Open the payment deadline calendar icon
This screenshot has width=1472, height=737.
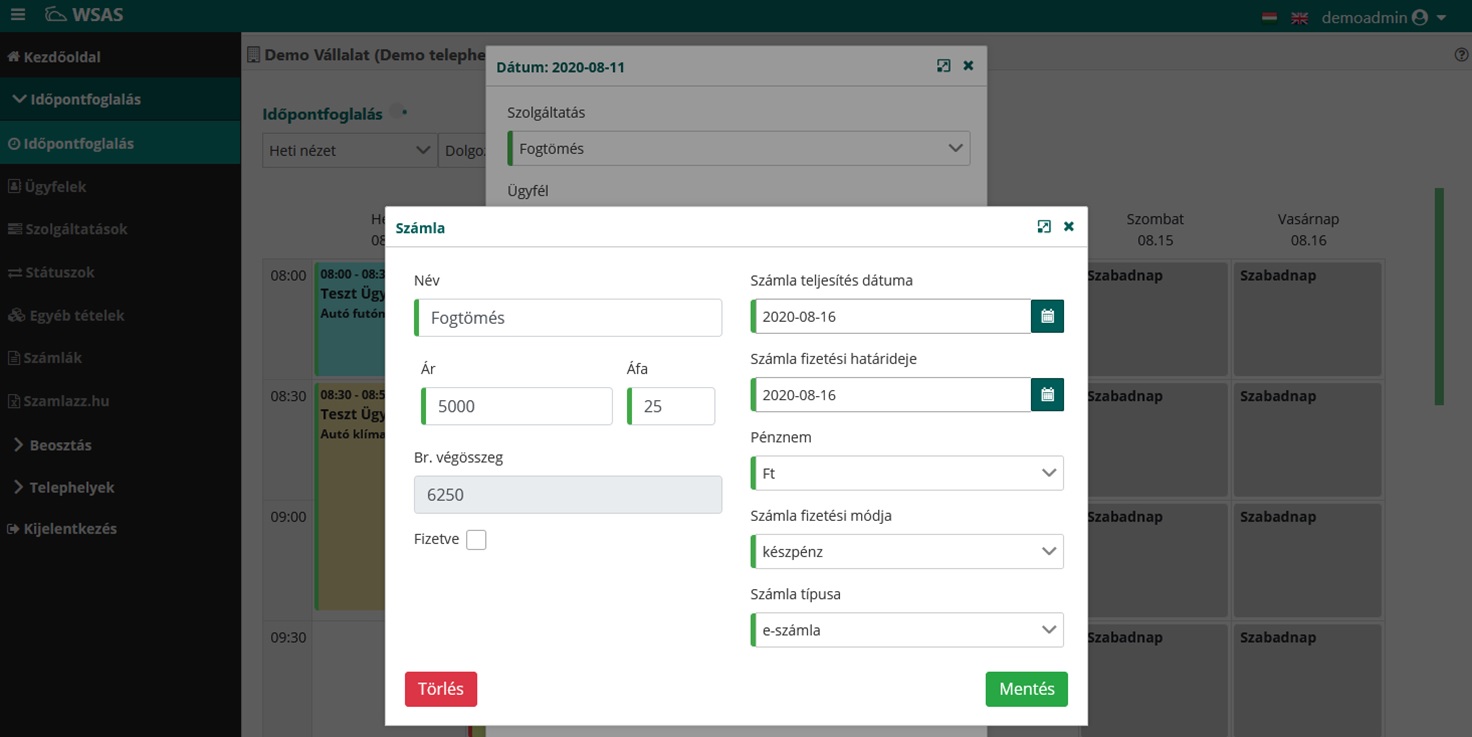(x=1047, y=395)
